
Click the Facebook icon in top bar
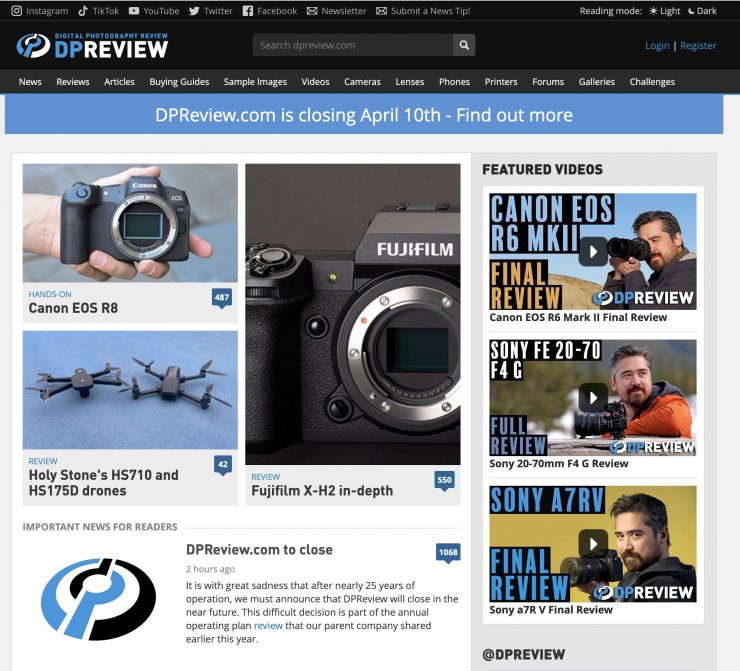pyautogui.click(x=247, y=11)
